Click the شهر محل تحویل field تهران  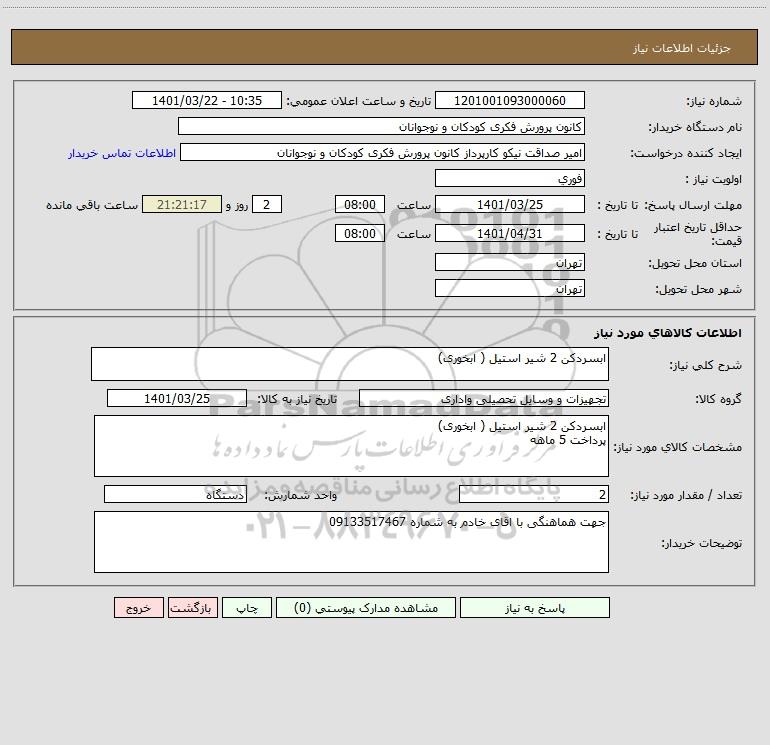click(510, 288)
